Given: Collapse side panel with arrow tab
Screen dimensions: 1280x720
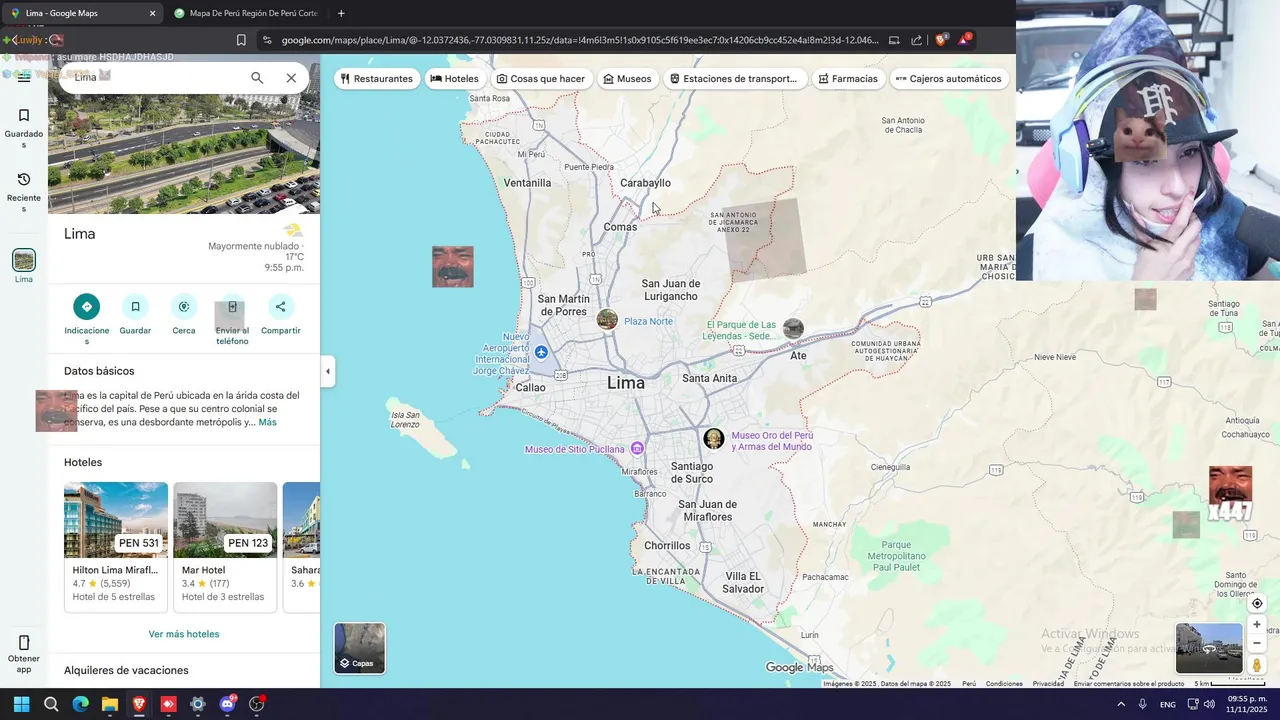Looking at the screenshot, I should (328, 371).
